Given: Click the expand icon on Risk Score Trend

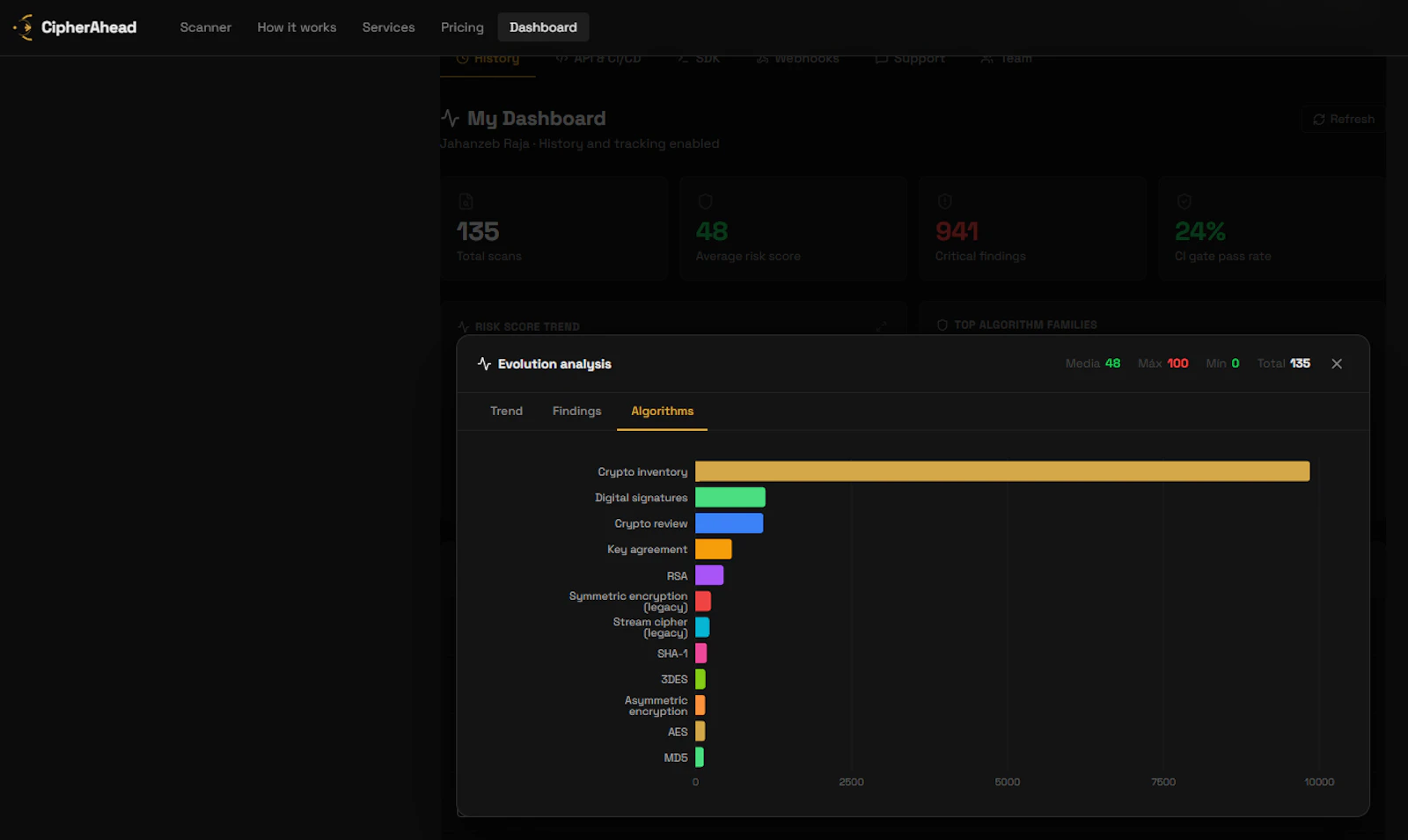Looking at the screenshot, I should click(881, 326).
